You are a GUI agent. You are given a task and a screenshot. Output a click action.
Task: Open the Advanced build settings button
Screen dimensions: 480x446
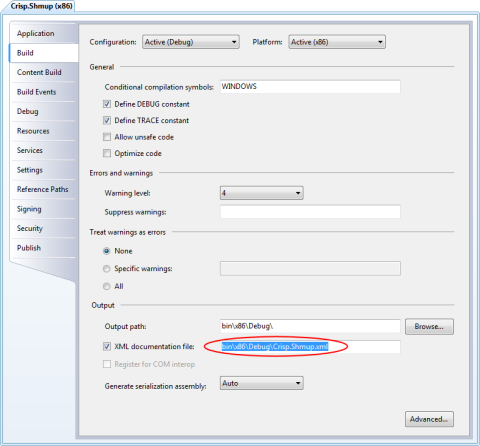[x=429, y=419]
